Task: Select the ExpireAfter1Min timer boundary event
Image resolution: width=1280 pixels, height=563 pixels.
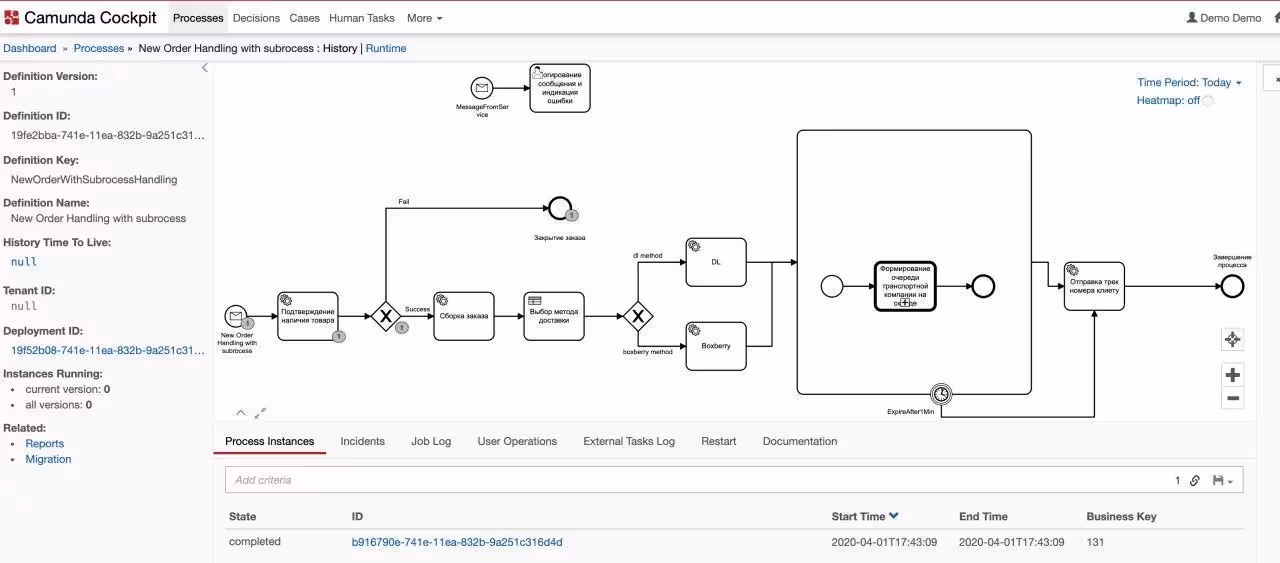Action: click(x=940, y=394)
